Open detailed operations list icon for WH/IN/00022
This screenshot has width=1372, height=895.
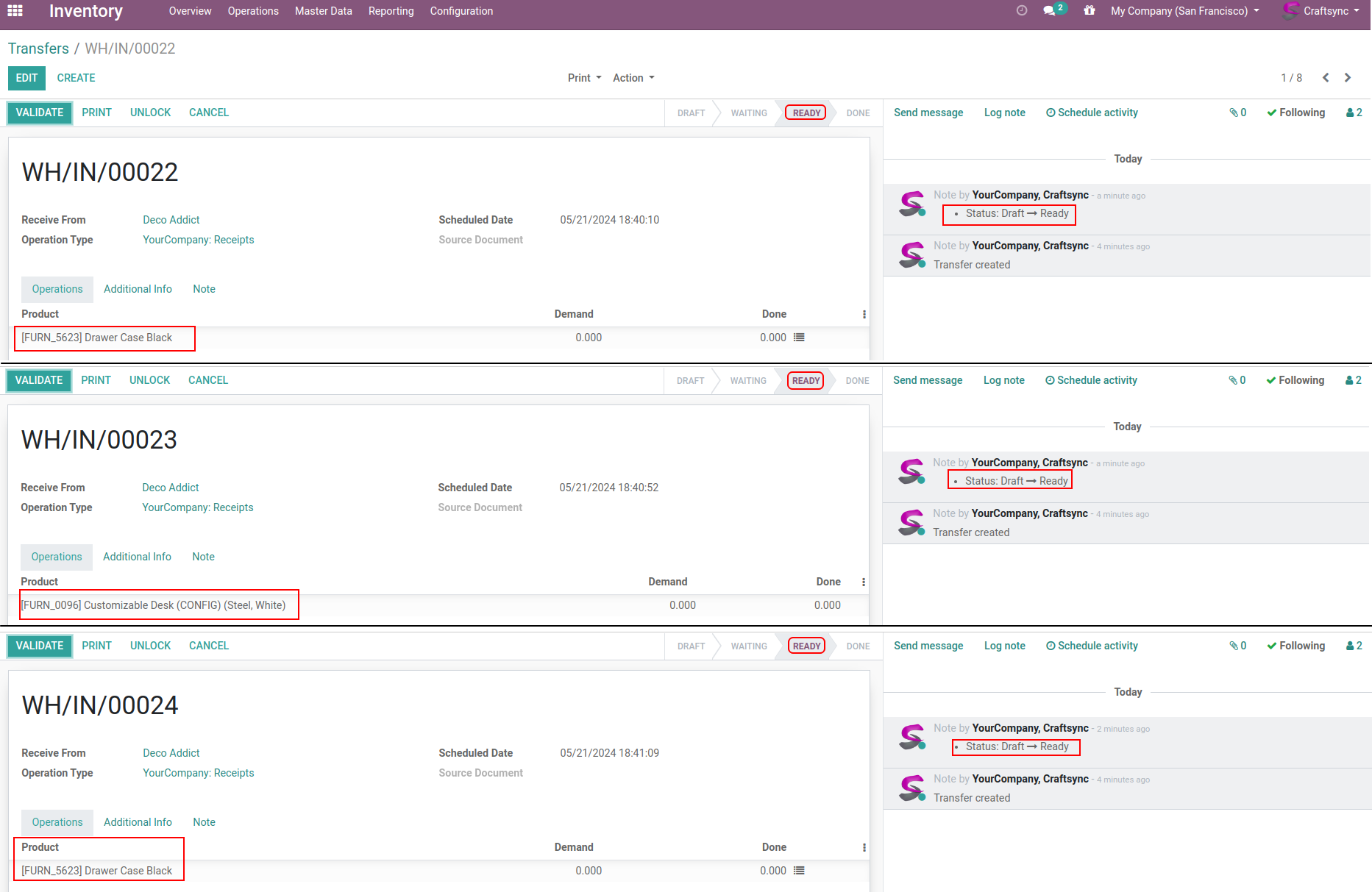(x=799, y=338)
